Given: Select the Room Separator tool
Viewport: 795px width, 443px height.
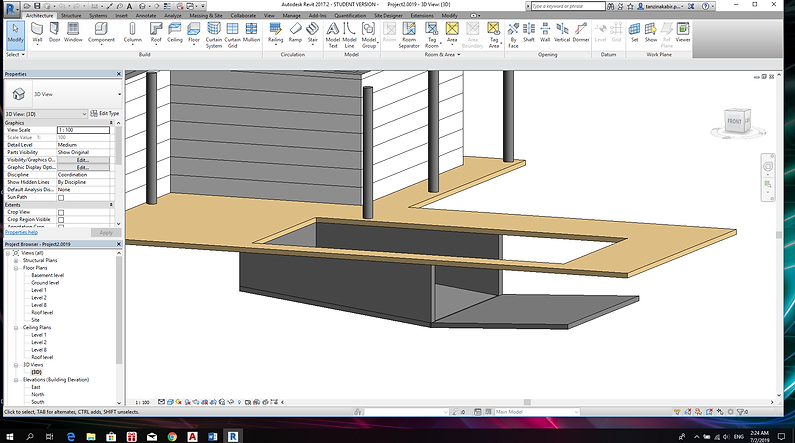Looking at the screenshot, I should [x=409, y=35].
